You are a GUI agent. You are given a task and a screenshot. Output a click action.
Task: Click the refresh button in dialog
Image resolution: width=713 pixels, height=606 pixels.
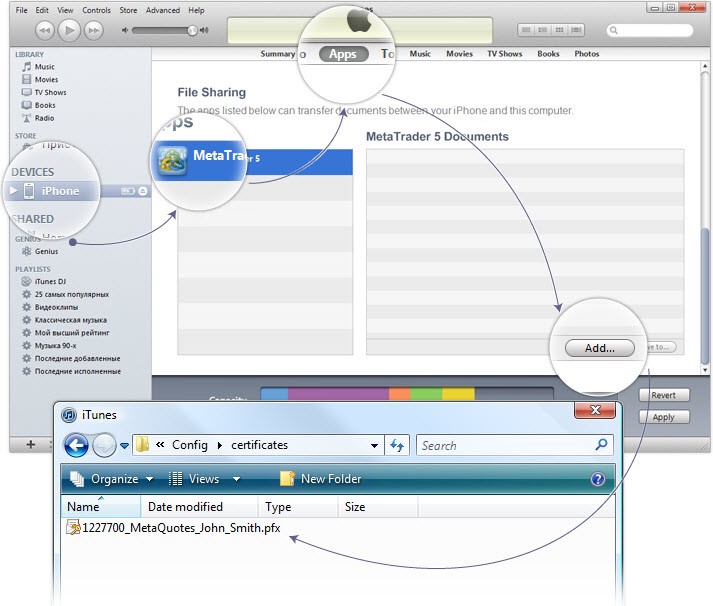click(x=397, y=446)
